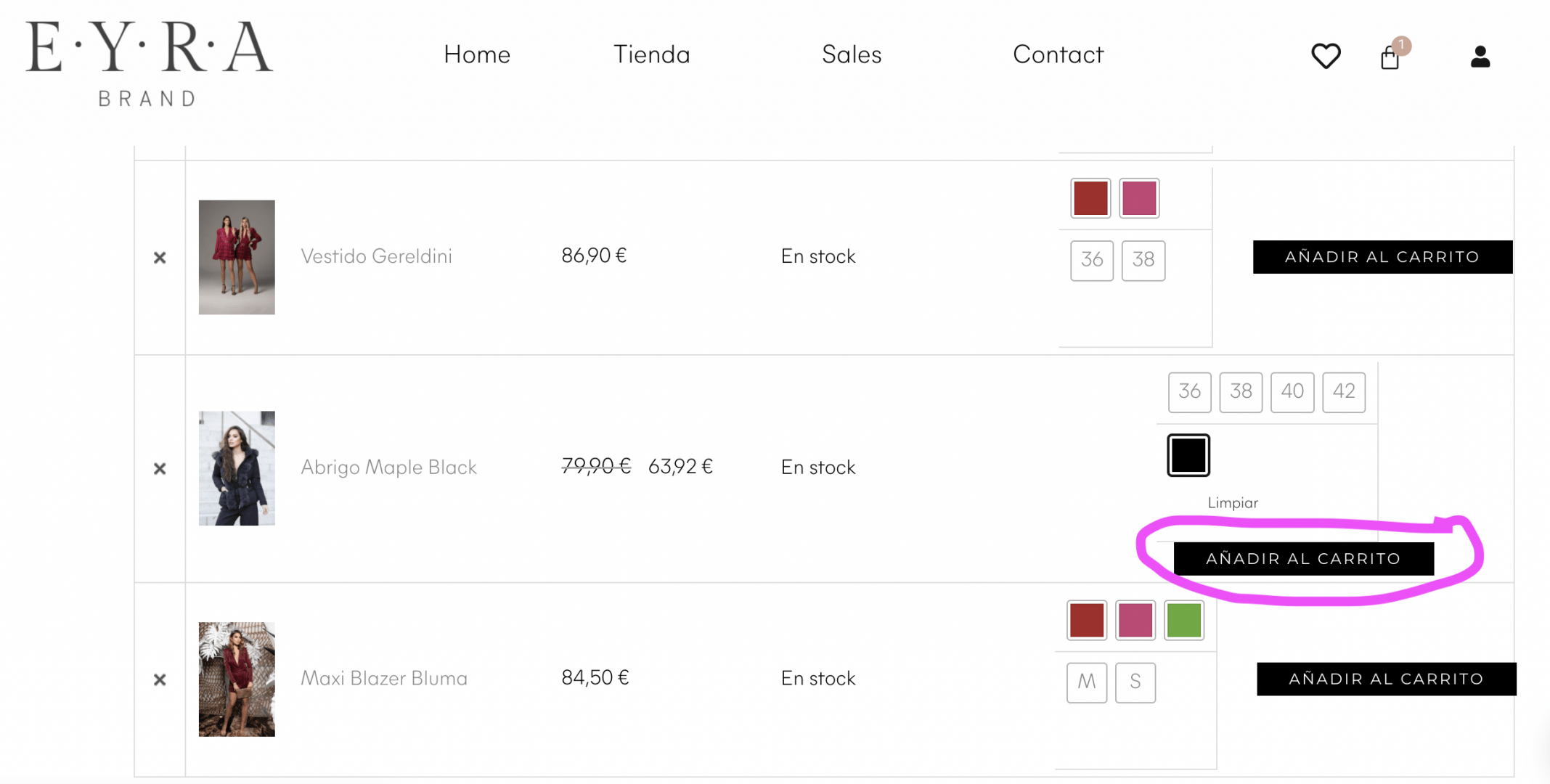1550x784 pixels.
Task: Click Limpiar to clear selection
Action: pos(1233,502)
